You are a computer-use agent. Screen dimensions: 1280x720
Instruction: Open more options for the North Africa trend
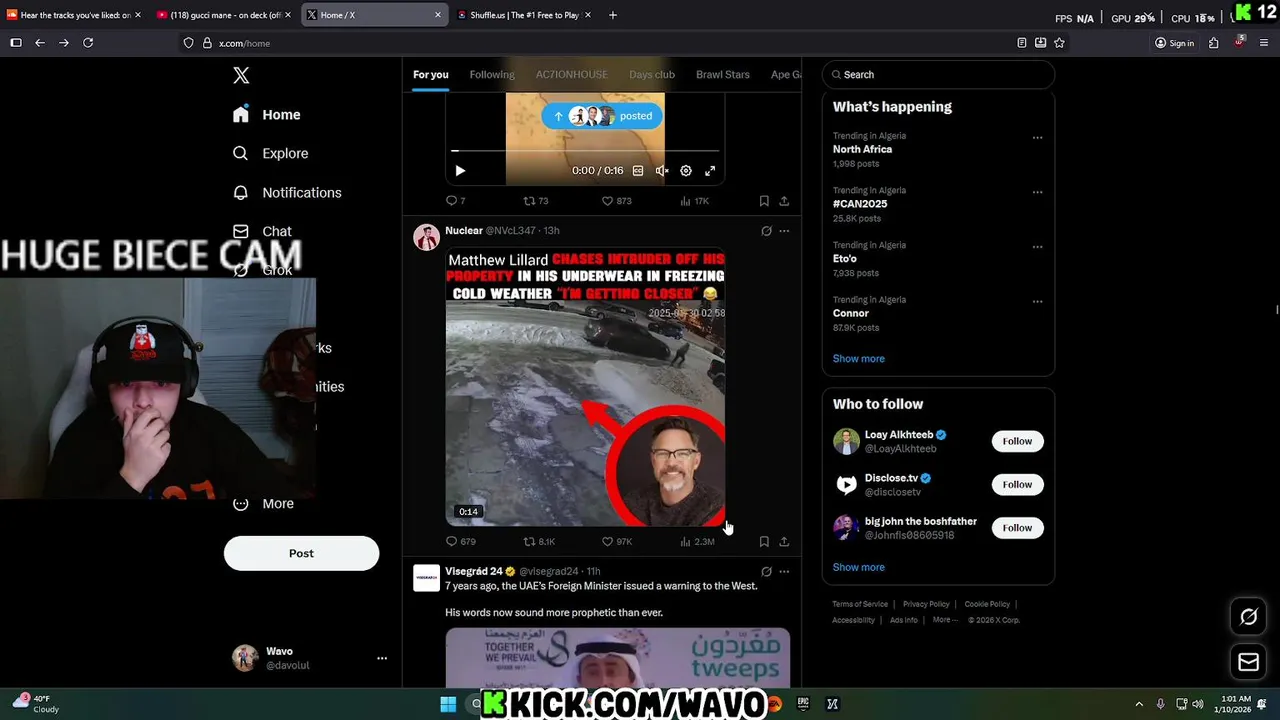coord(1037,138)
